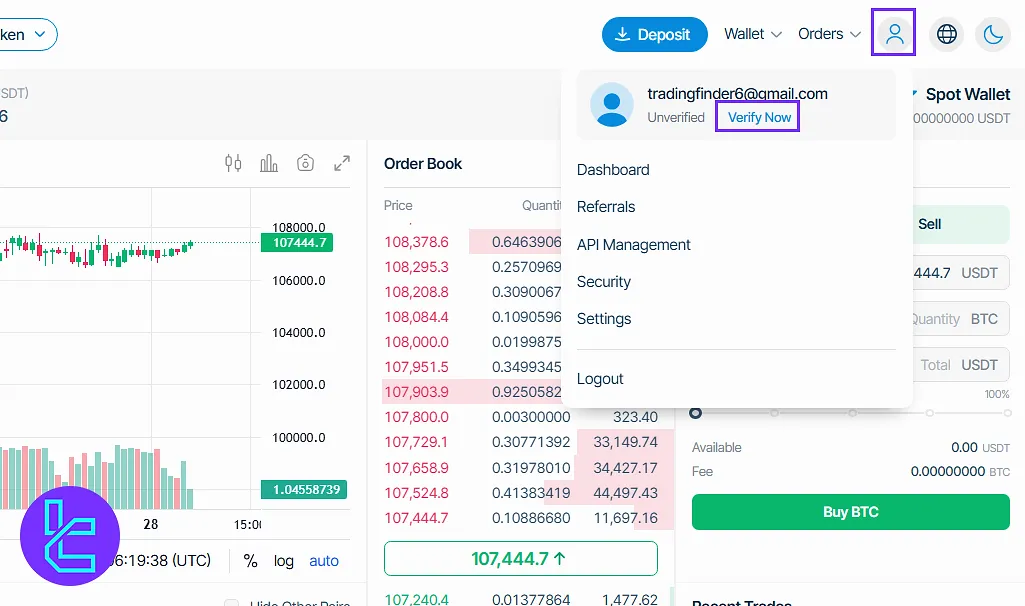
Task: Take chart snapshot with camera icon
Action: coord(306,163)
